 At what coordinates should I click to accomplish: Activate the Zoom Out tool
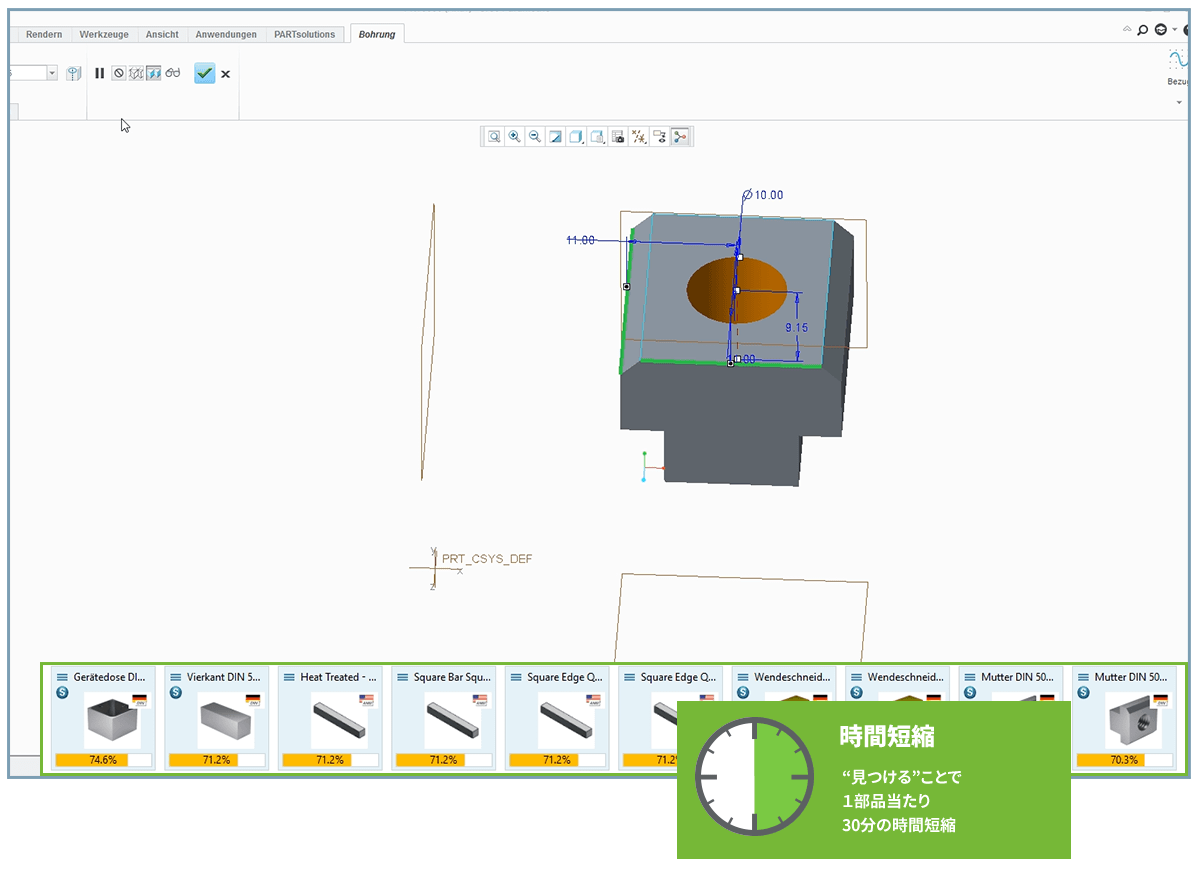coord(535,136)
